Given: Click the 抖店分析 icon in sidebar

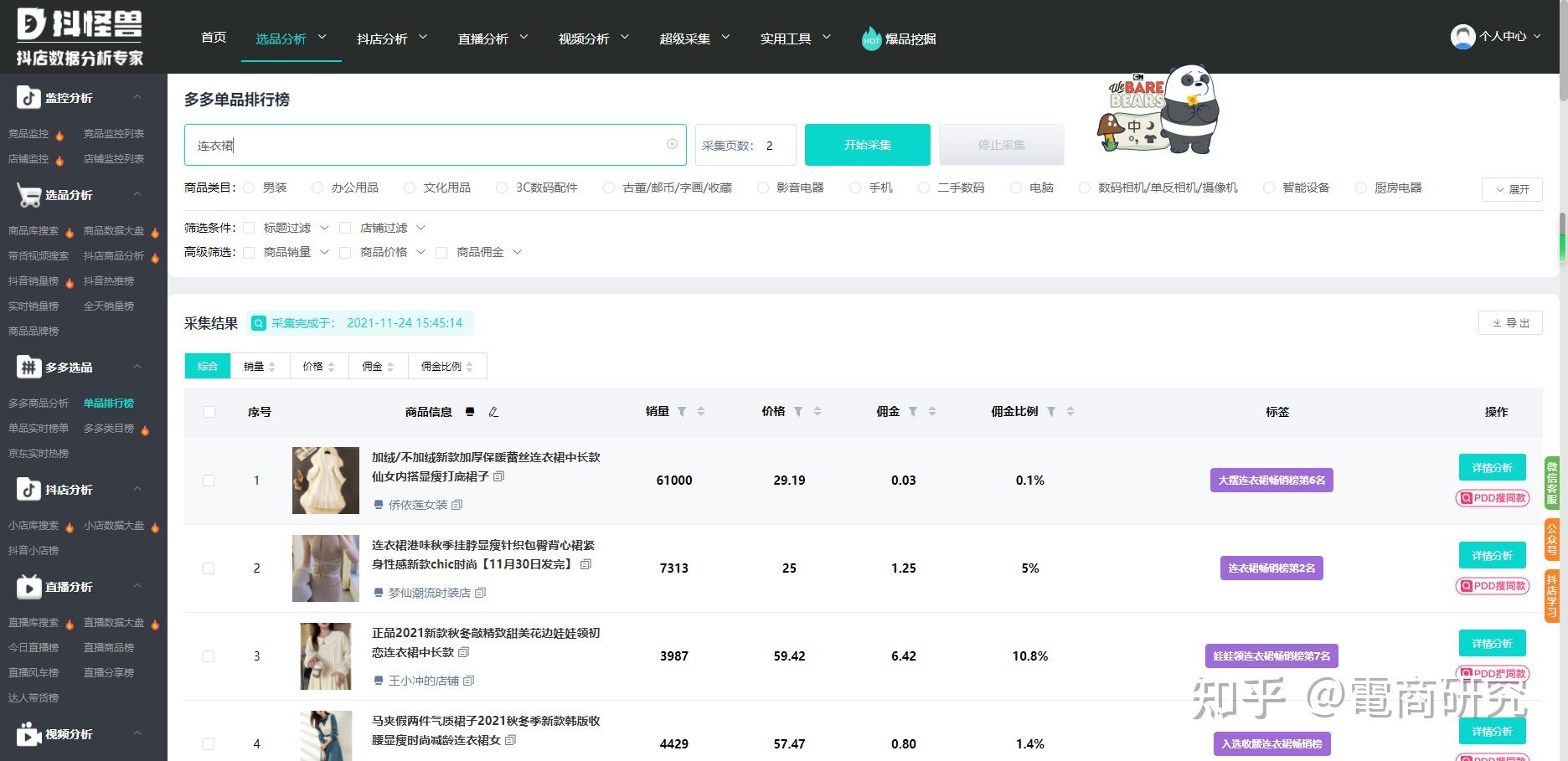Looking at the screenshot, I should click(x=28, y=489).
